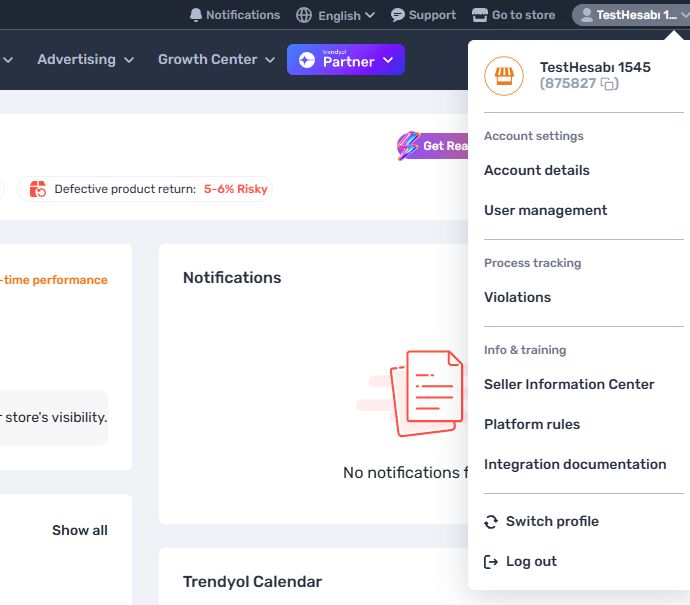Expand the English language dropdown

[370, 15]
